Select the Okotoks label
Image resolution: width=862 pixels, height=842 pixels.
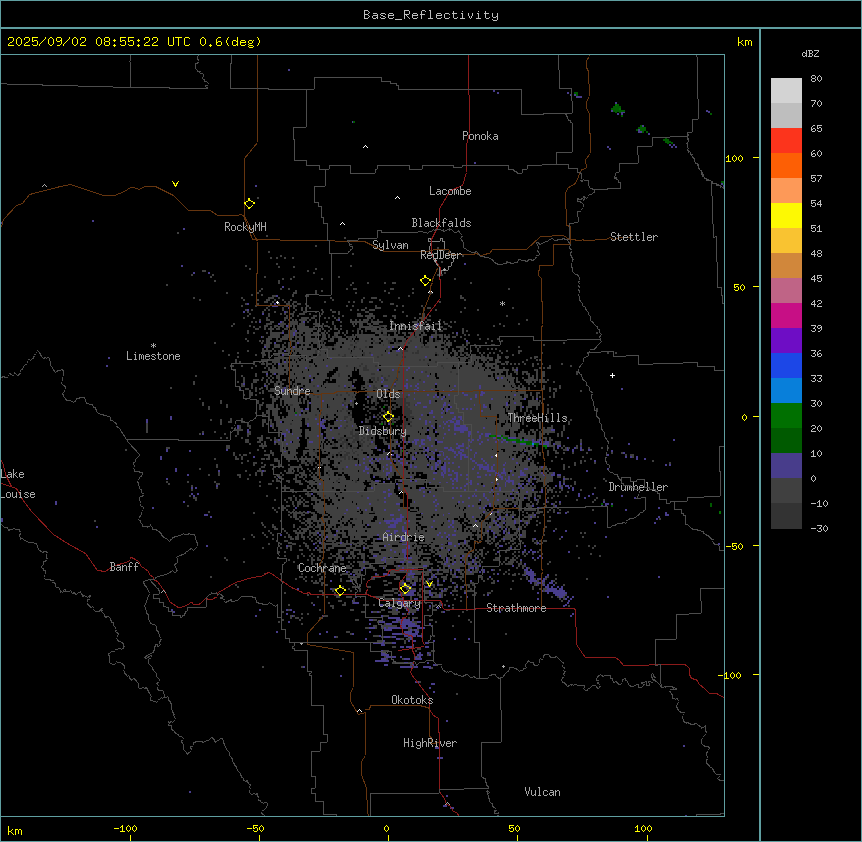click(412, 700)
